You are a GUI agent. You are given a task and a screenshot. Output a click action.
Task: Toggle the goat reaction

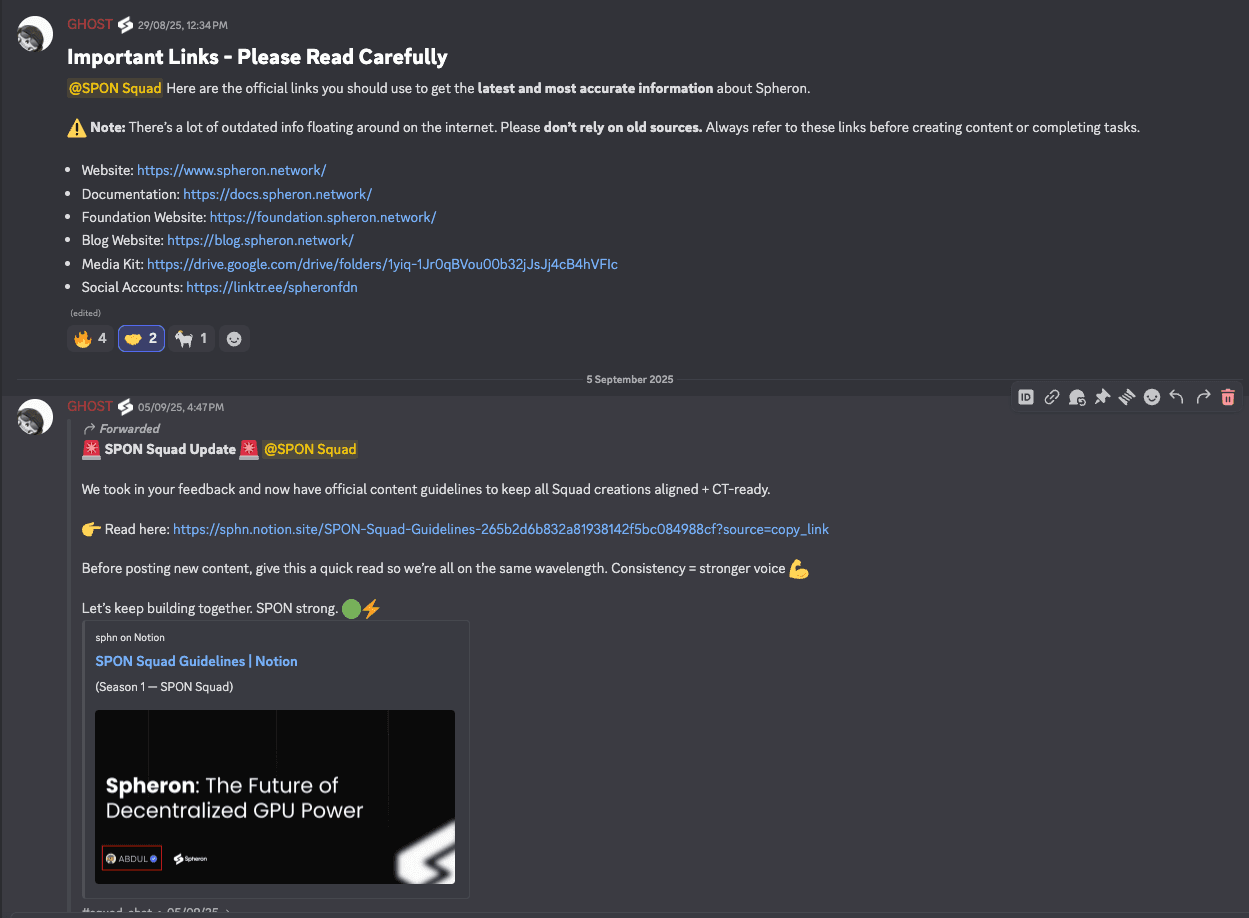tap(191, 339)
